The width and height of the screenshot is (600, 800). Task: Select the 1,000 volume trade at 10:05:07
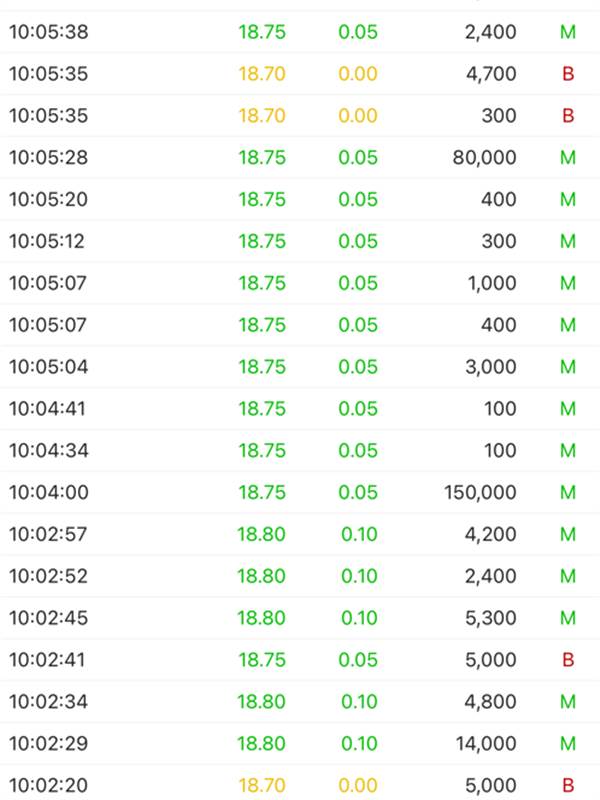tap(300, 283)
